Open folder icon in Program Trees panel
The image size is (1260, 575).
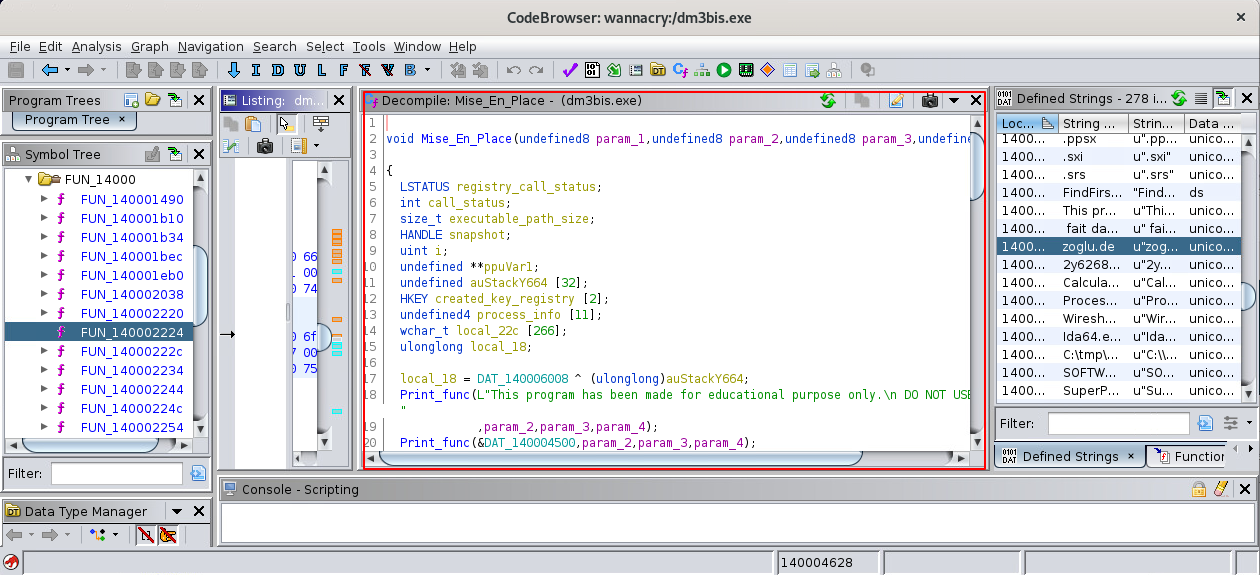pos(153,100)
